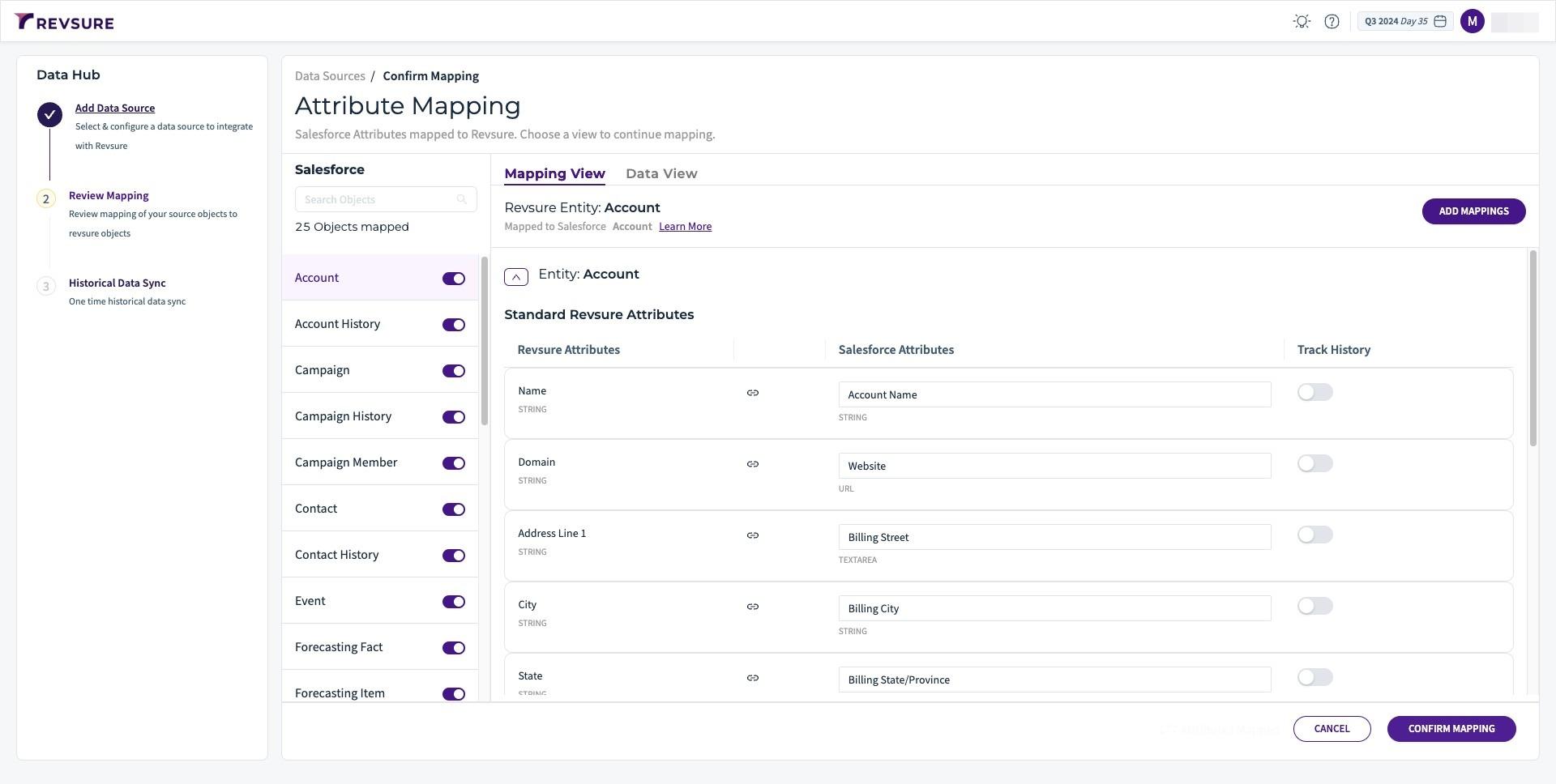The height and width of the screenshot is (784, 1556).
Task: Select Campaign Member in objects list
Action: (x=380, y=462)
